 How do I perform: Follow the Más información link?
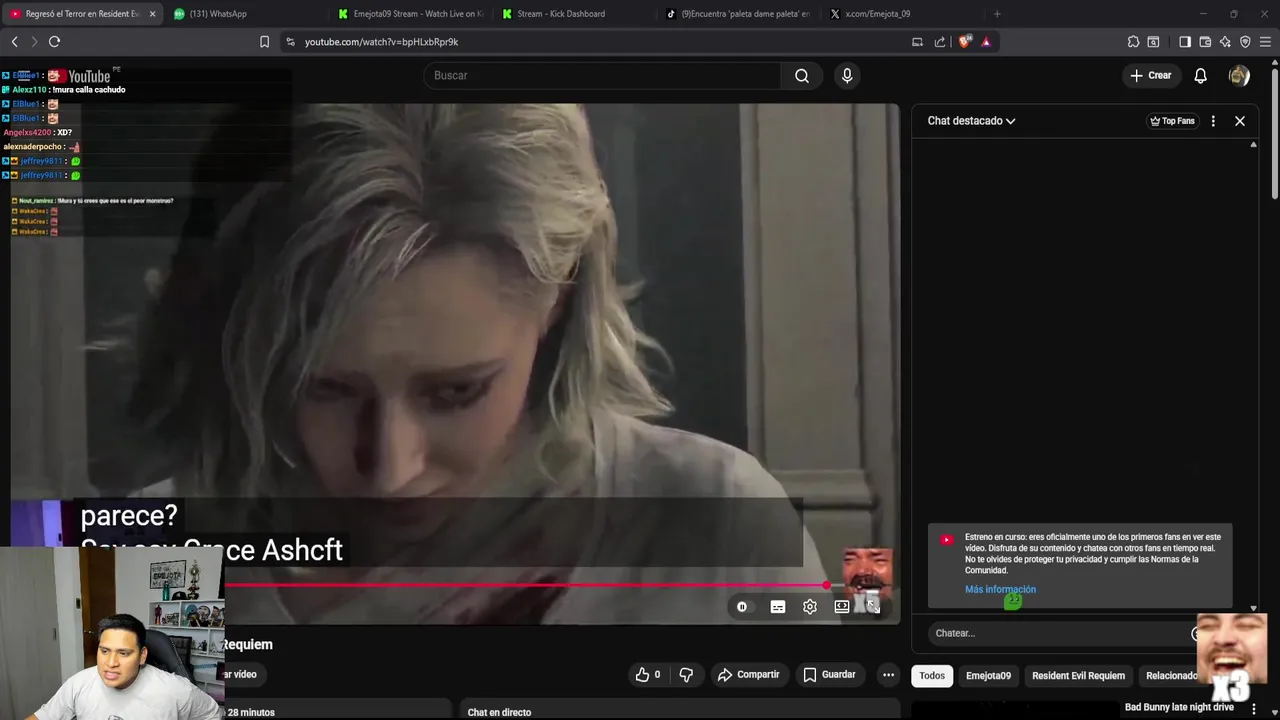[x=1000, y=590]
